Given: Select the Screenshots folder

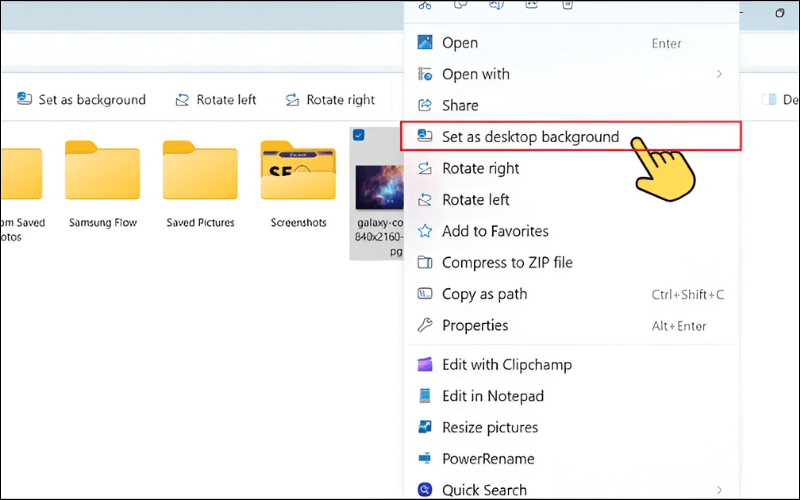Looking at the screenshot, I should click(x=298, y=184).
